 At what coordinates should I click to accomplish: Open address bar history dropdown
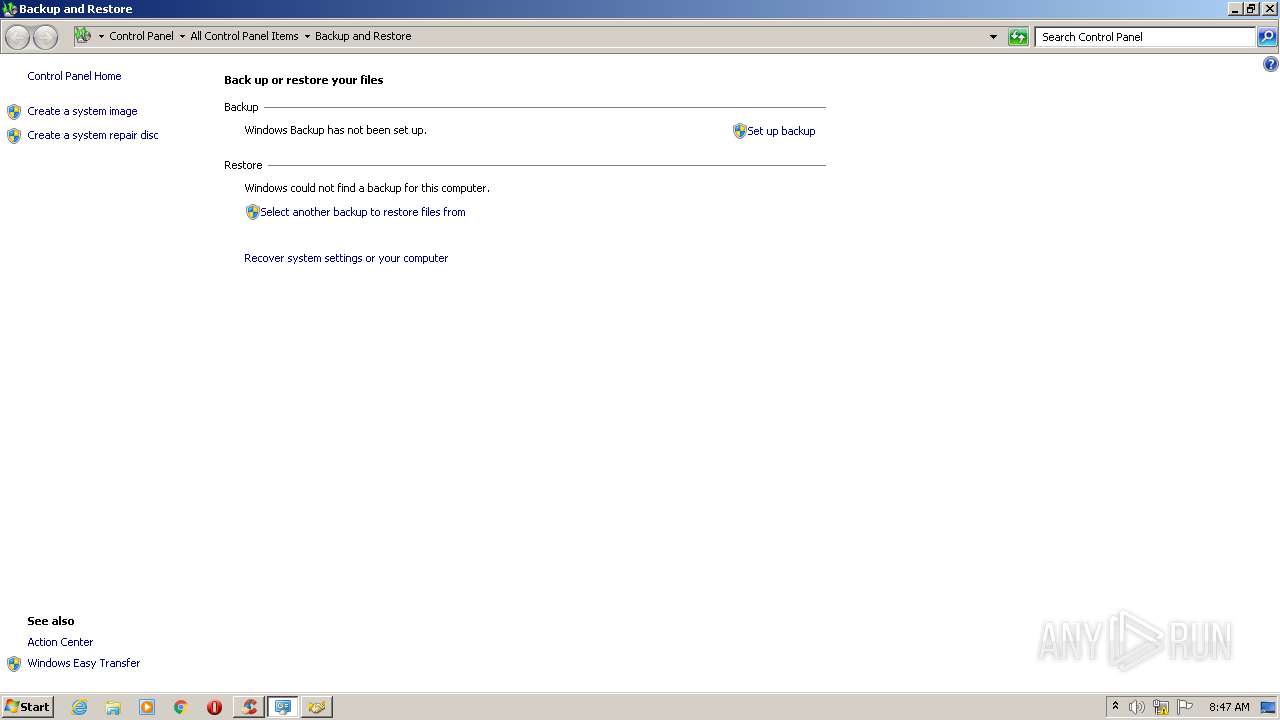tap(993, 37)
